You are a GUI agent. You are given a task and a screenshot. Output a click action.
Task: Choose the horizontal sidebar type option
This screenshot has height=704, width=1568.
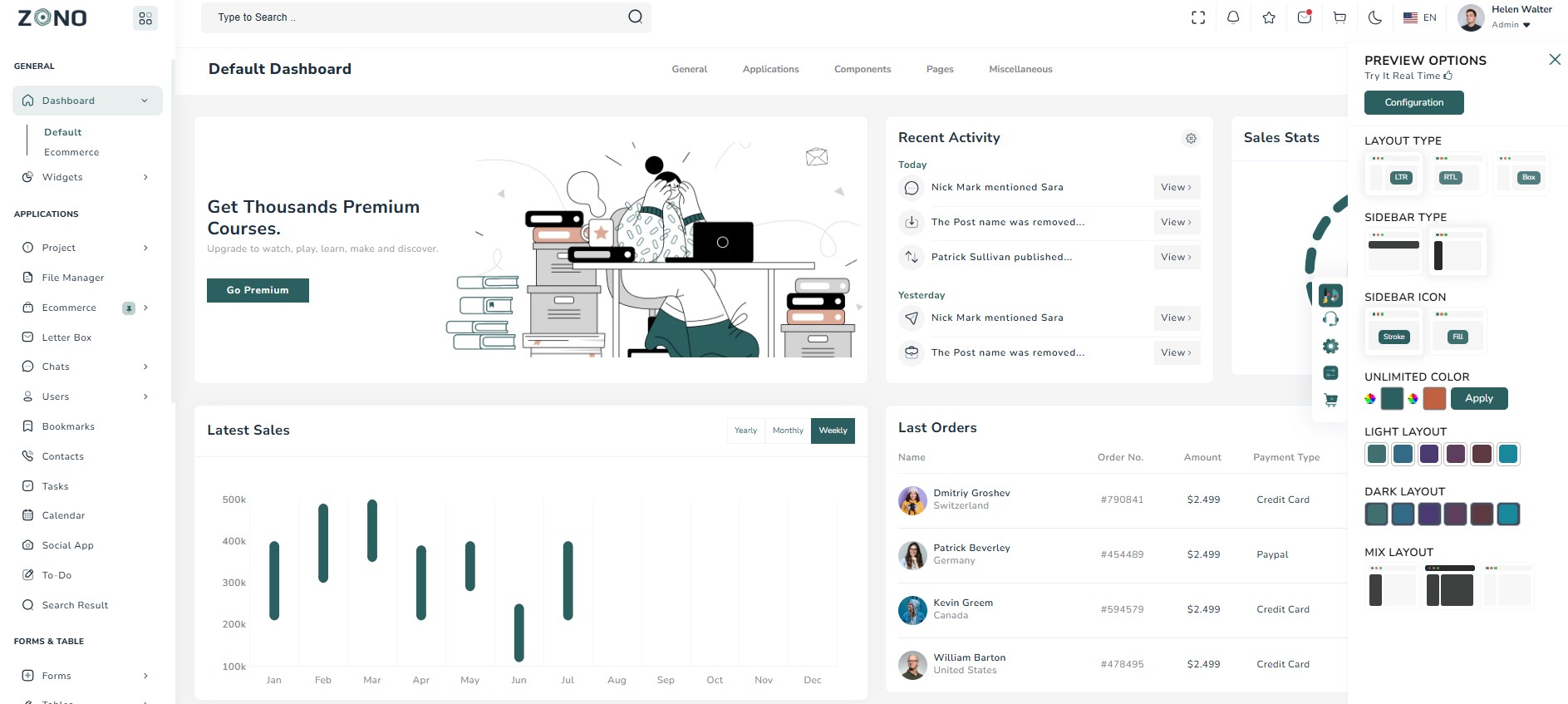[1394, 251]
